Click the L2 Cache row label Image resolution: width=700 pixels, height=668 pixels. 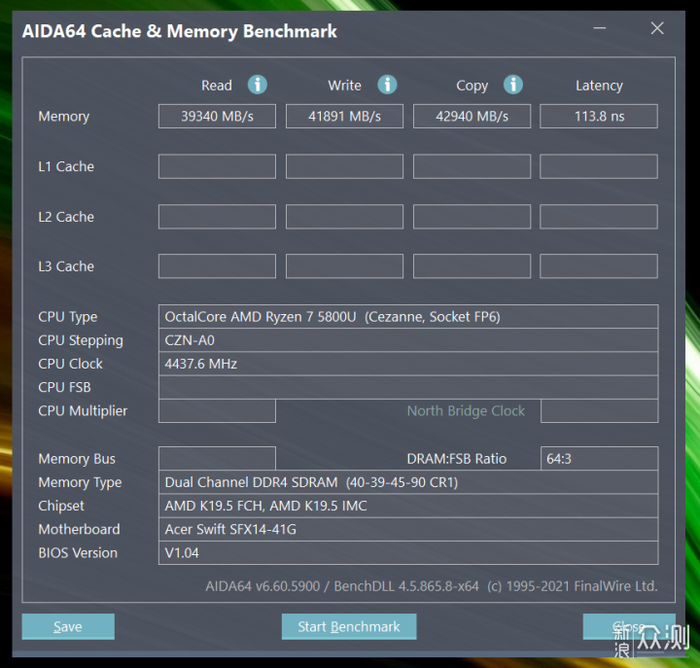(x=66, y=217)
